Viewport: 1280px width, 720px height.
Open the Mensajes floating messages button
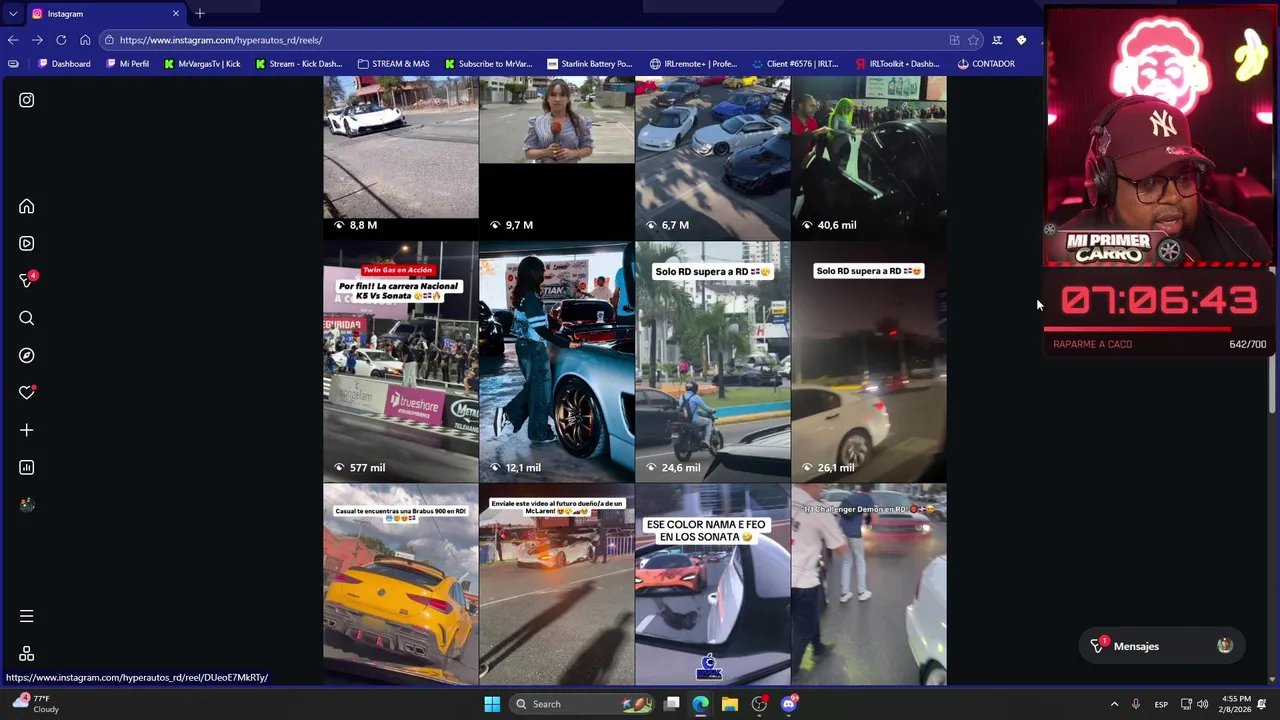(x=1161, y=646)
